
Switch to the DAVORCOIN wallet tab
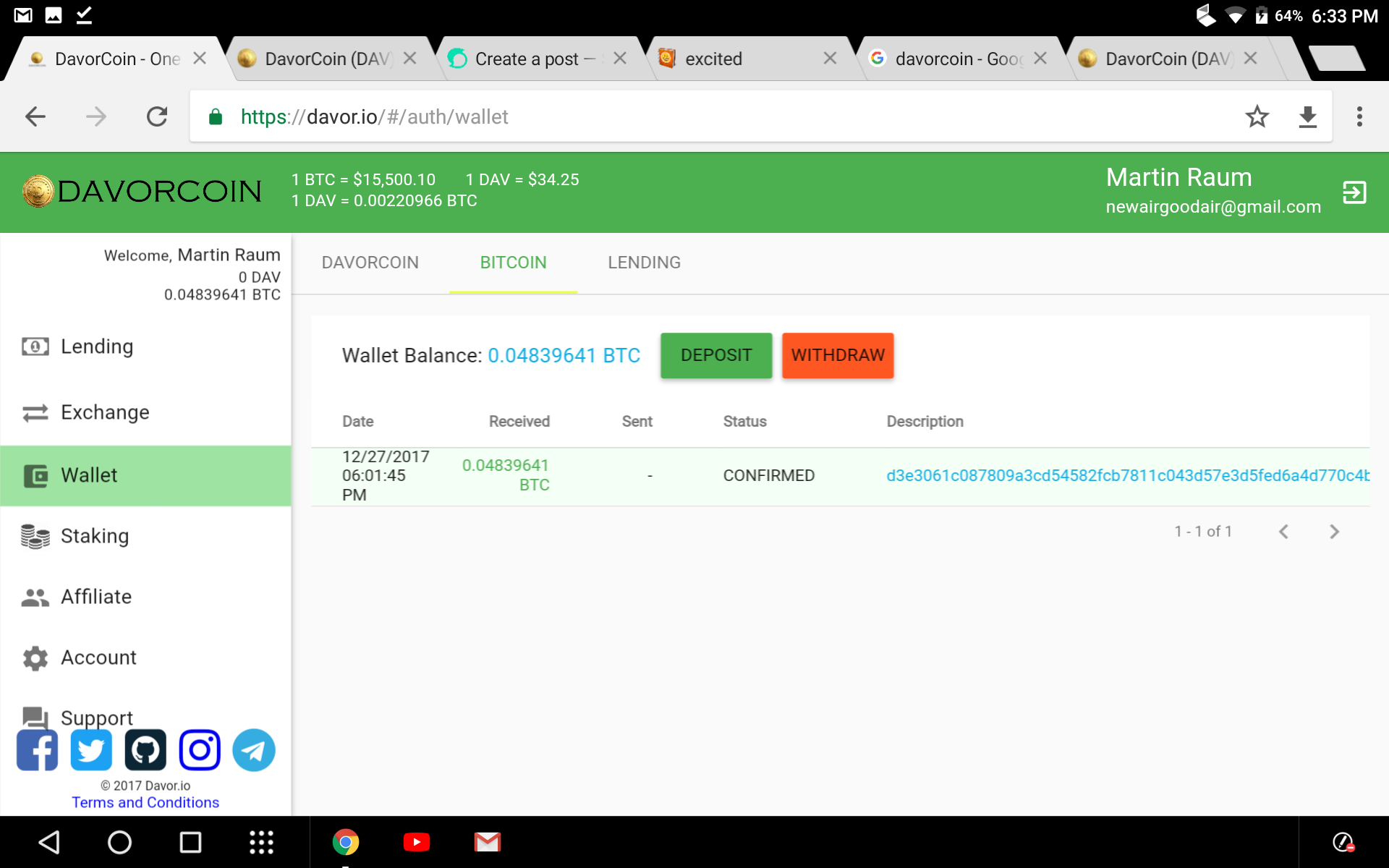click(370, 263)
